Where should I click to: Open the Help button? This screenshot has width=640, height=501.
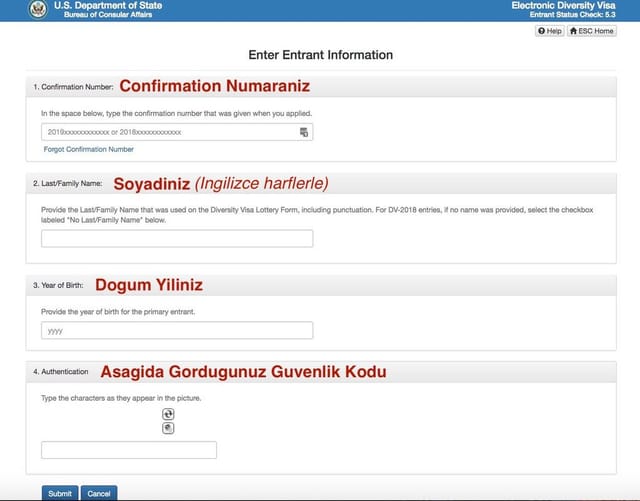tap(549, 31)
